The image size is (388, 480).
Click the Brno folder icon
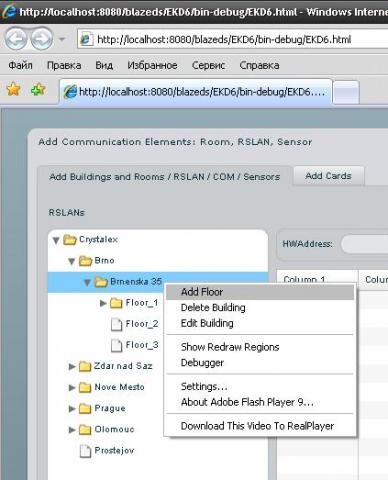[85, 261]
